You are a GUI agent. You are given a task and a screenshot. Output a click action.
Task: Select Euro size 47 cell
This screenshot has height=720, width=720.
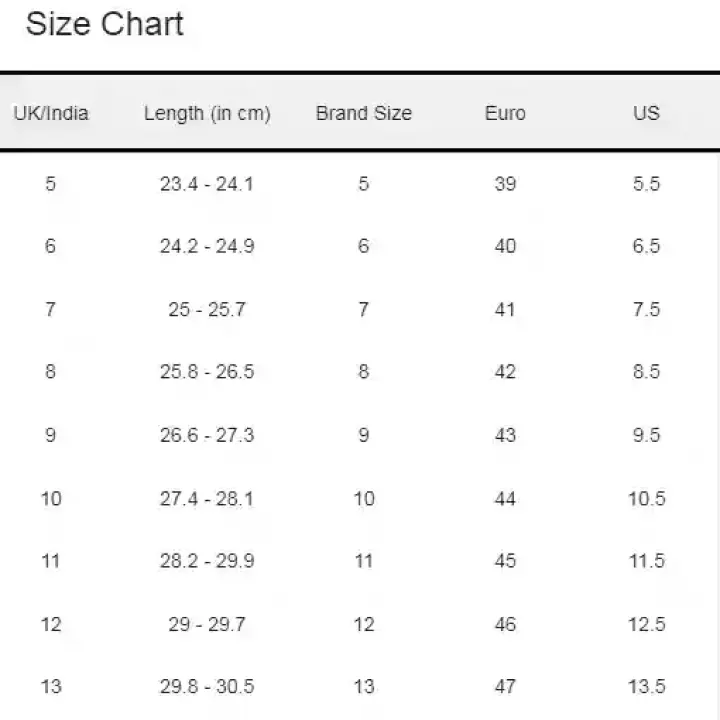(x=505, y=686)
